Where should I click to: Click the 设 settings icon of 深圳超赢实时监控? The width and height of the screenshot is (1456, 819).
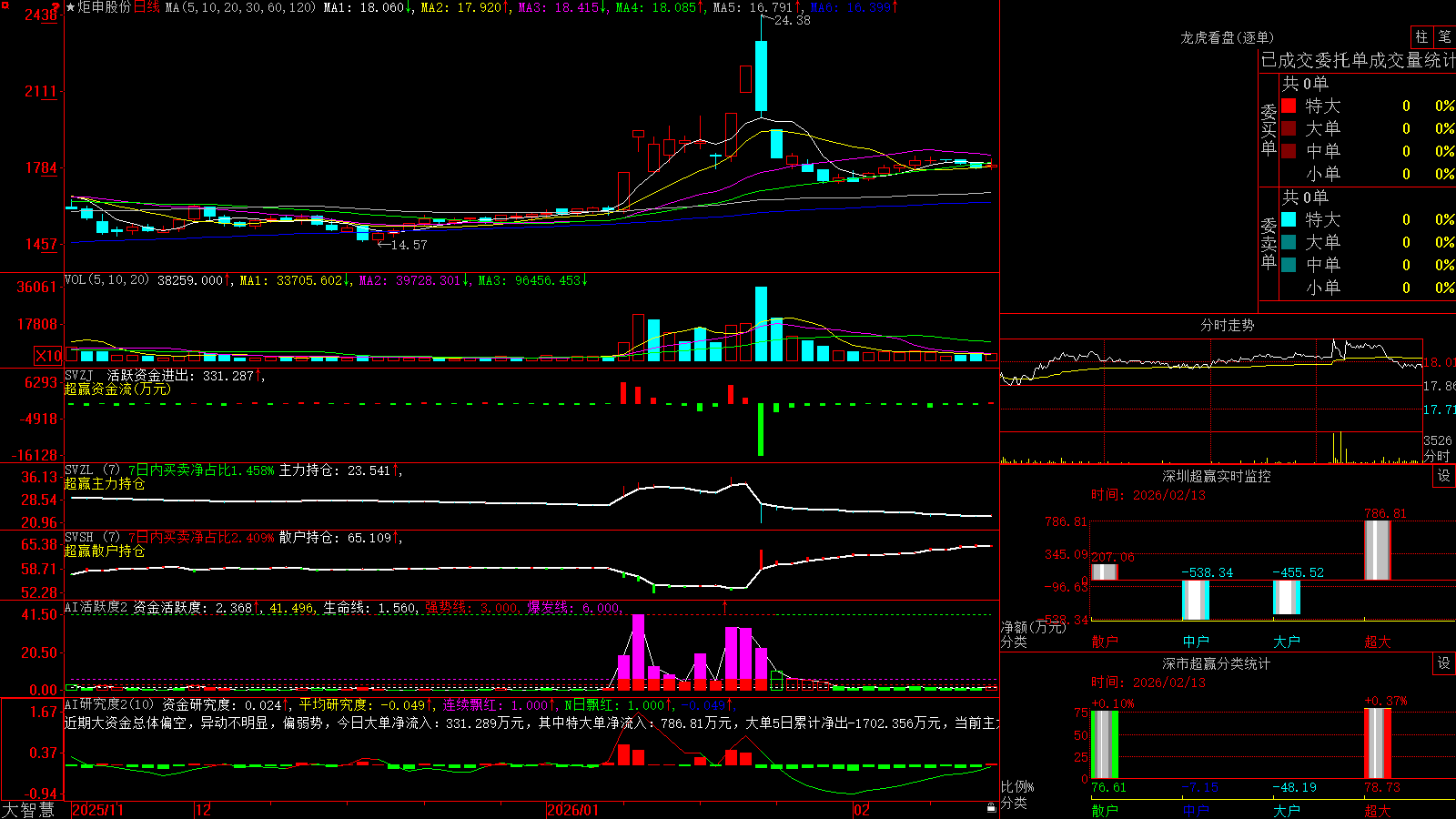(x=1444, y=476)
